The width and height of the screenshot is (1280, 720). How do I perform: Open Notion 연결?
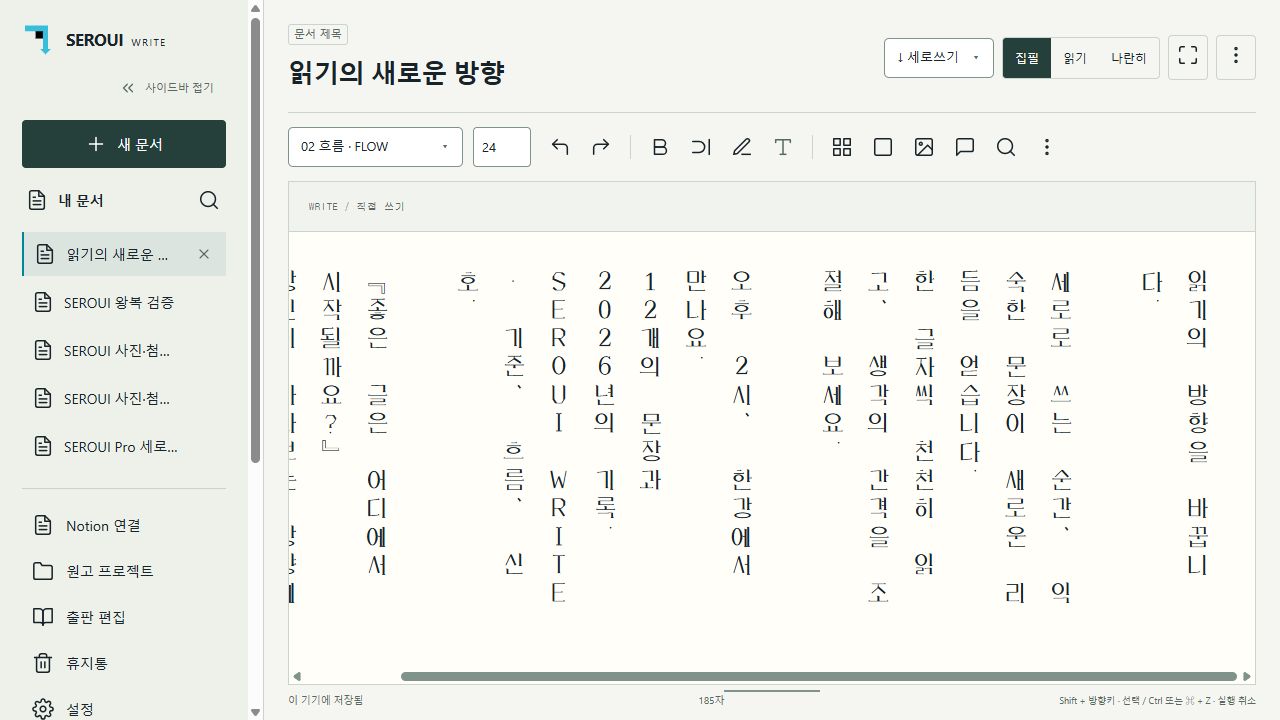[124, 525]
